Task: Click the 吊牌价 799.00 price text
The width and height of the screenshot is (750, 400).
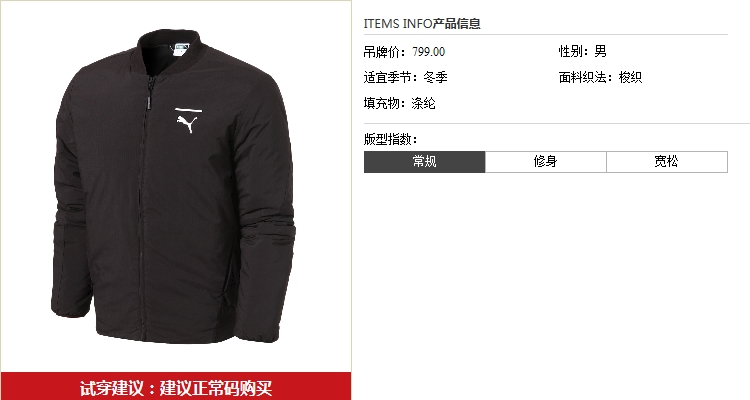Action: 404,52
